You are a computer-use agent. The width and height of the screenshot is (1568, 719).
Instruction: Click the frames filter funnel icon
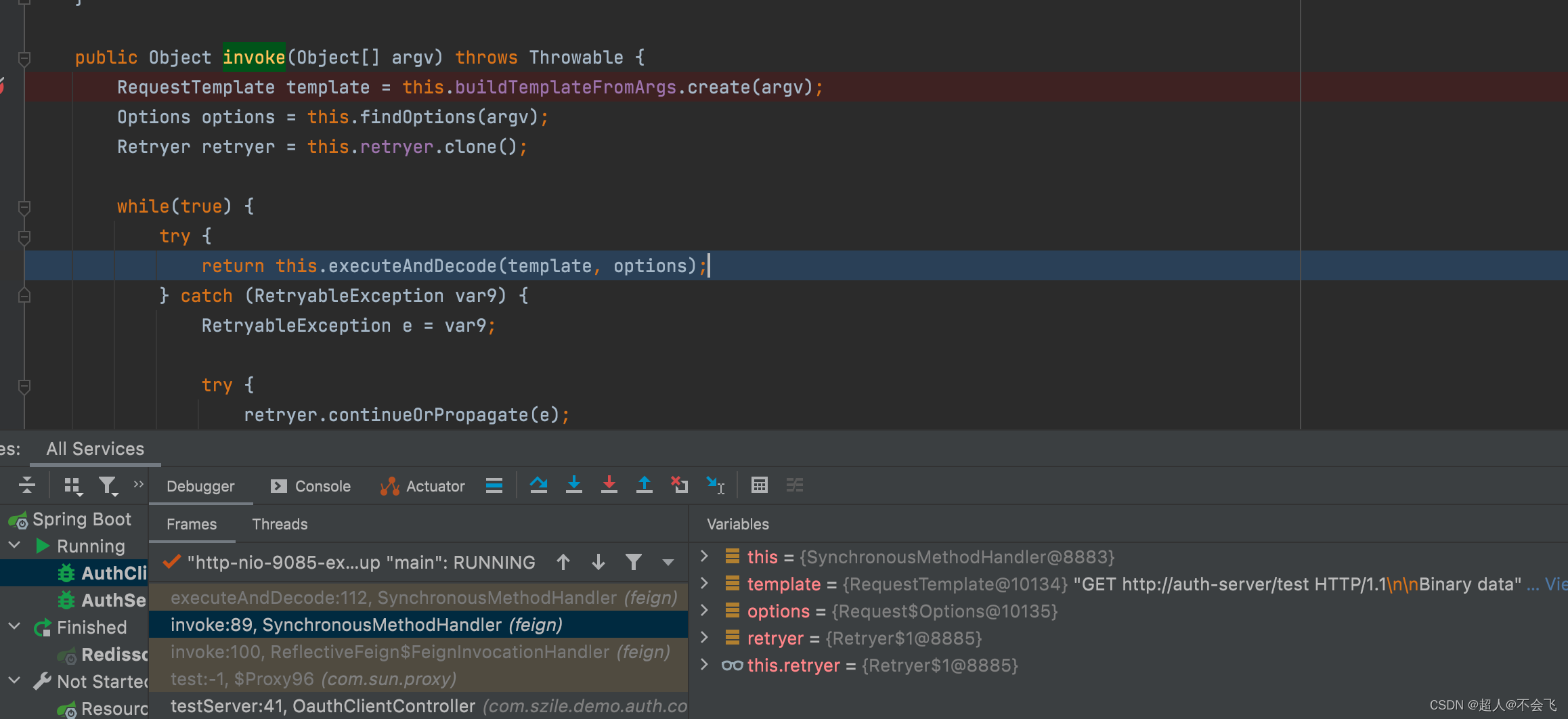click(634, 563)
